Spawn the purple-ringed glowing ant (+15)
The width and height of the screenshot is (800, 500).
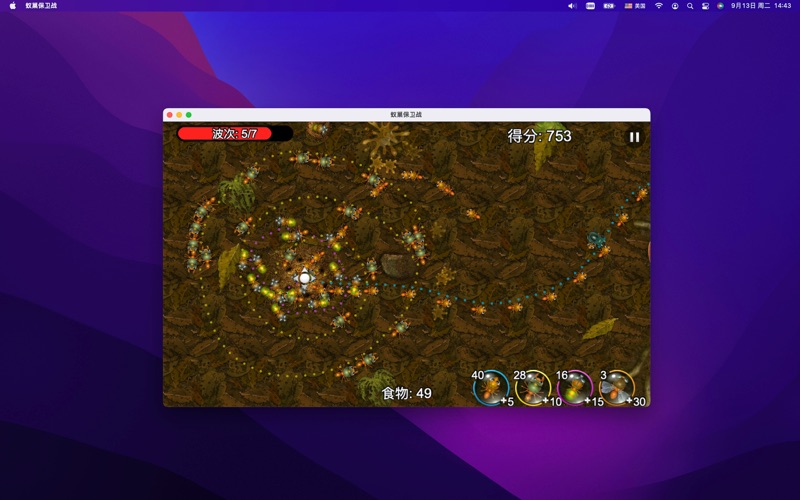click(574, 387)
